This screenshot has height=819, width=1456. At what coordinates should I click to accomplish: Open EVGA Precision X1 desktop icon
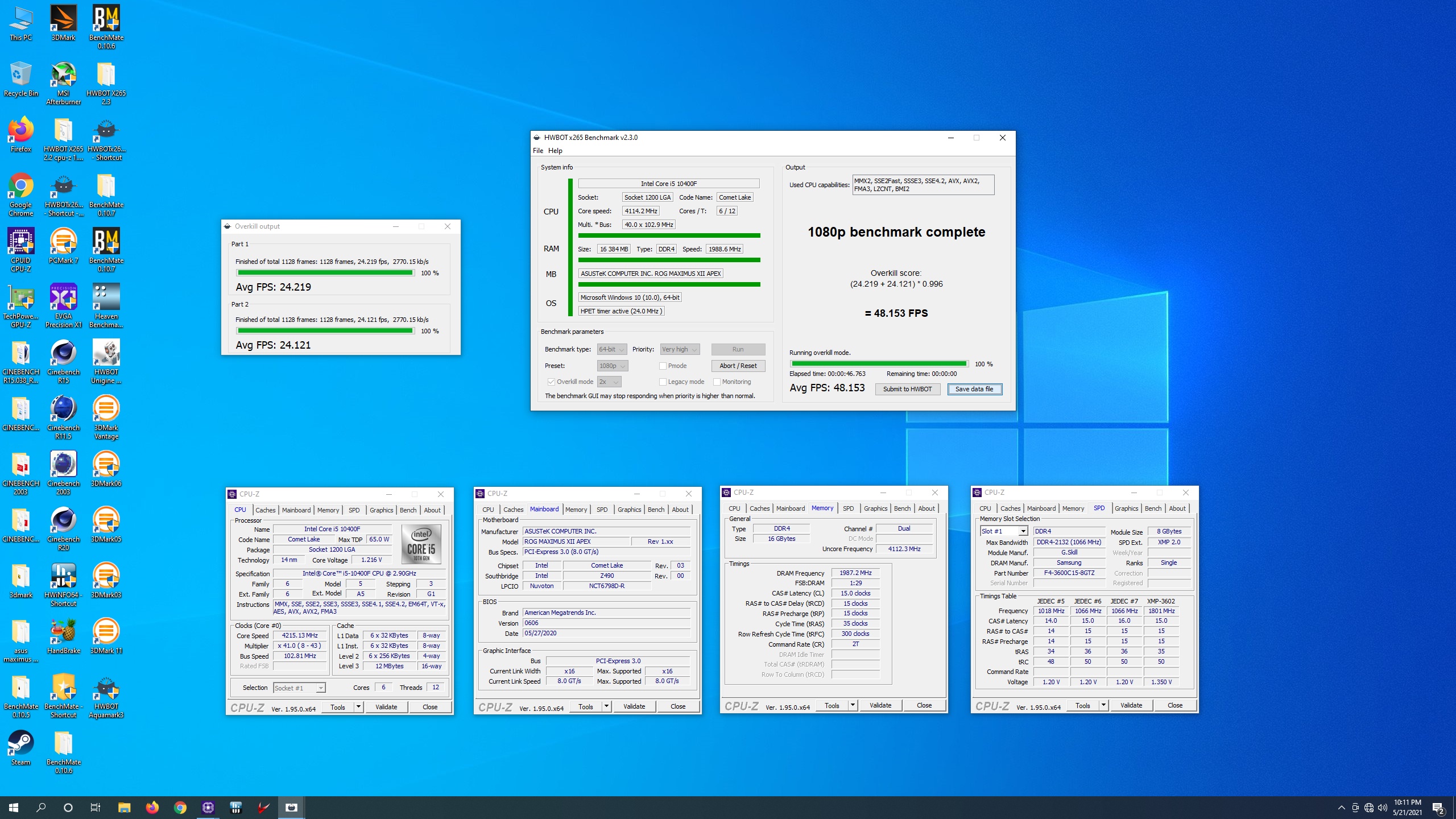63,306
